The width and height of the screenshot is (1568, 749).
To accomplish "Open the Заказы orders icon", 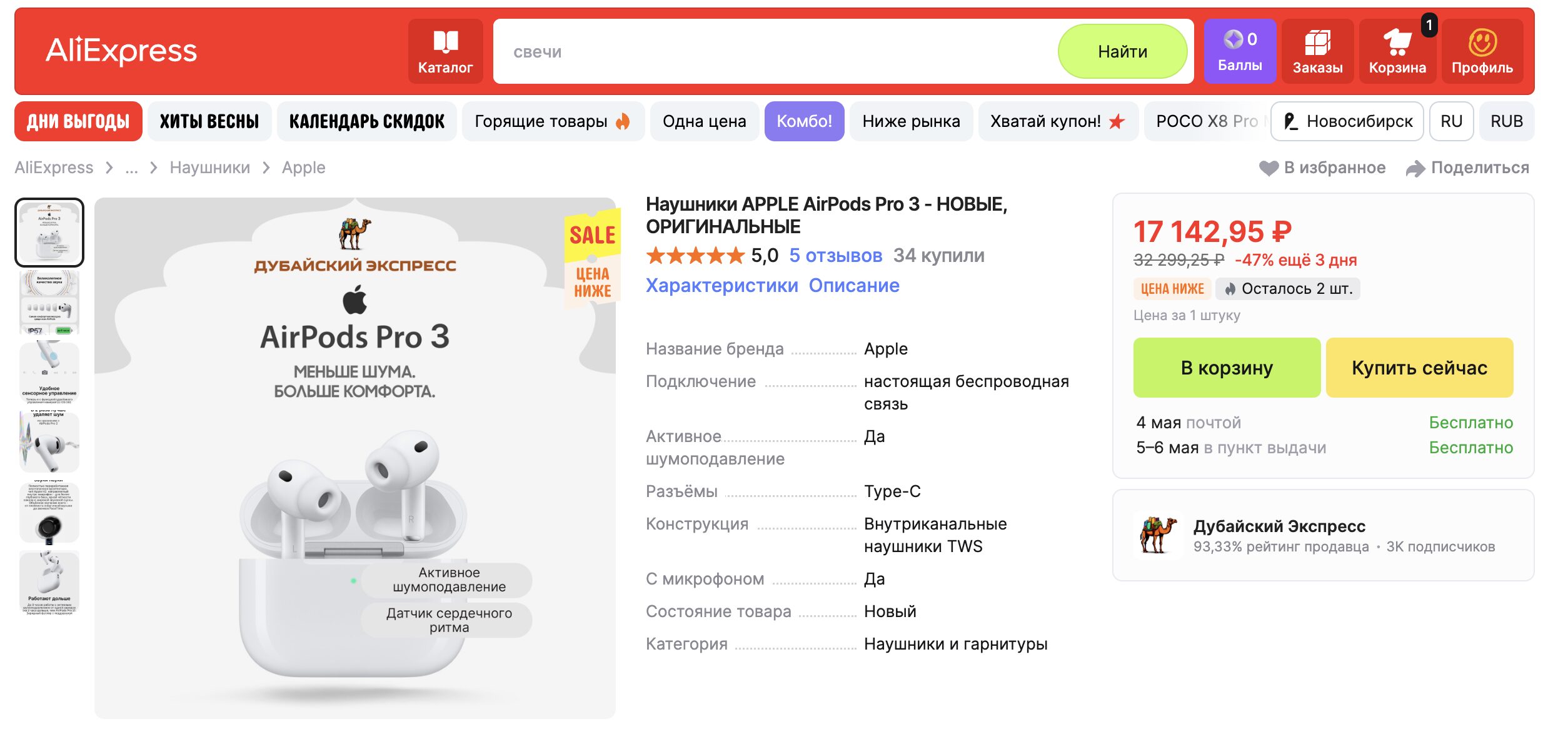I will (x=1319, y=41).
